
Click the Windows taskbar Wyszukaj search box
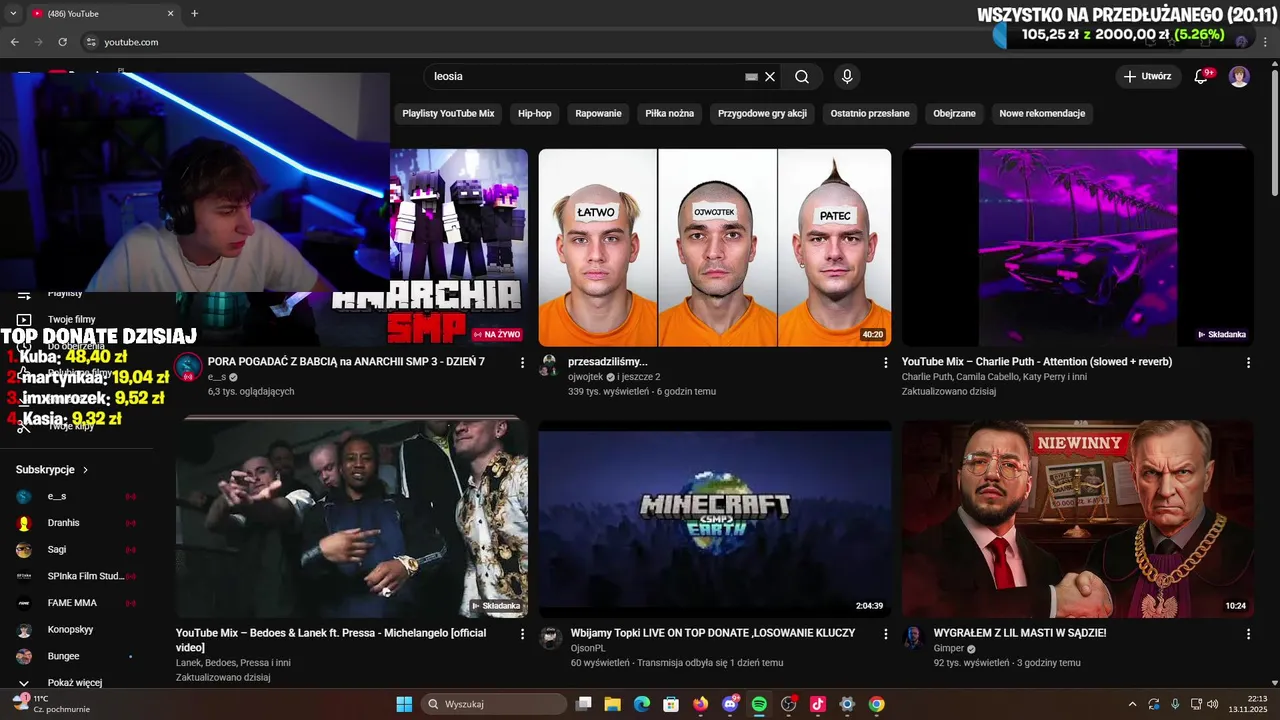pos(494,704)
